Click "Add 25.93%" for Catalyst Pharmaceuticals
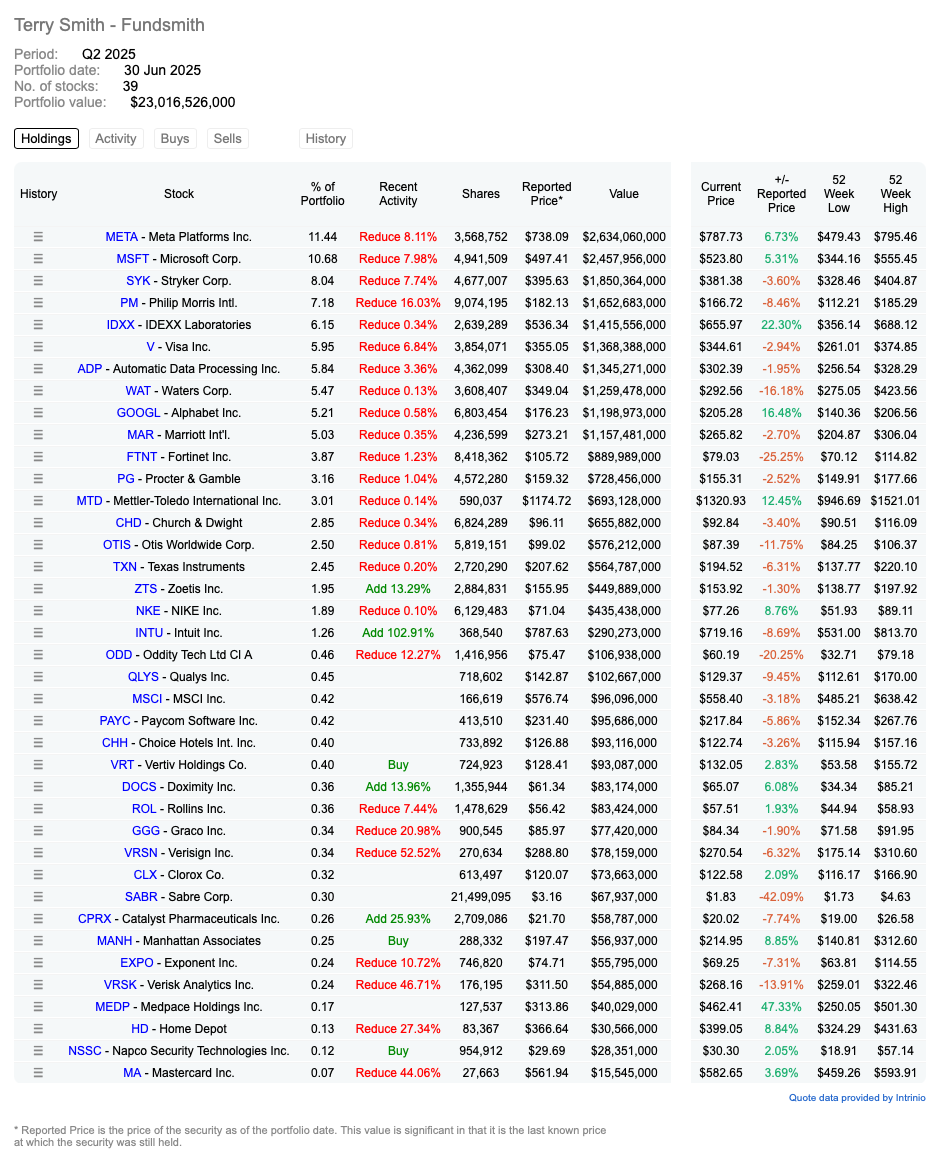937x1157 pixels. click(x=398, y=919)
